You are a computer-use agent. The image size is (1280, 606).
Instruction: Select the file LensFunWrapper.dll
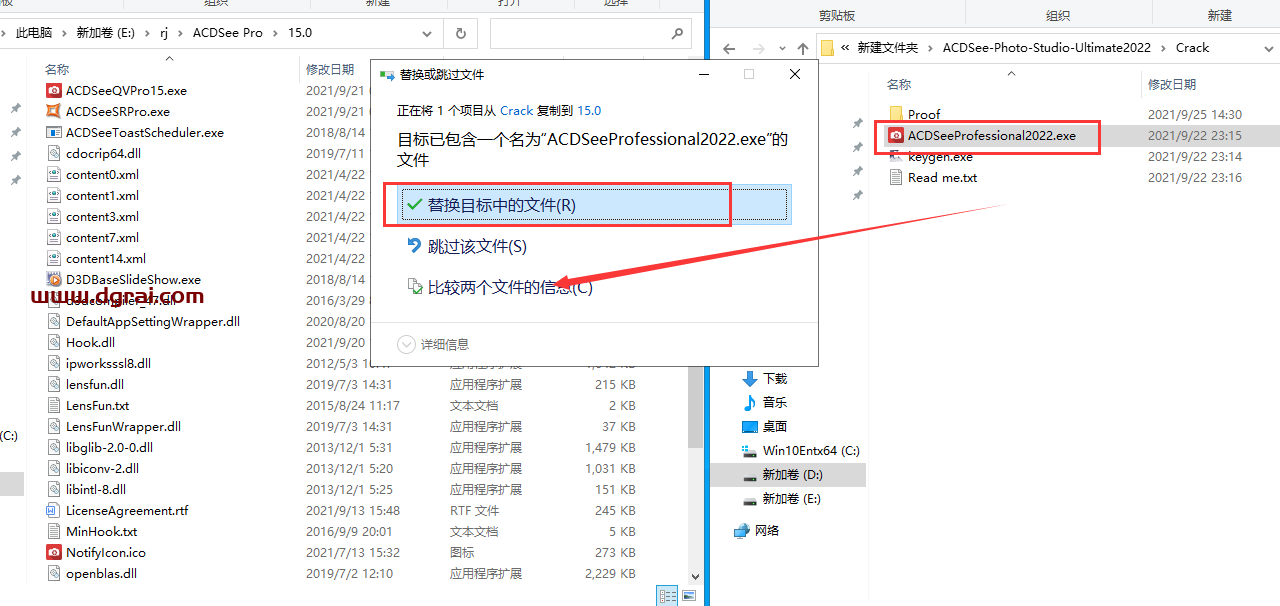point(123,426)
